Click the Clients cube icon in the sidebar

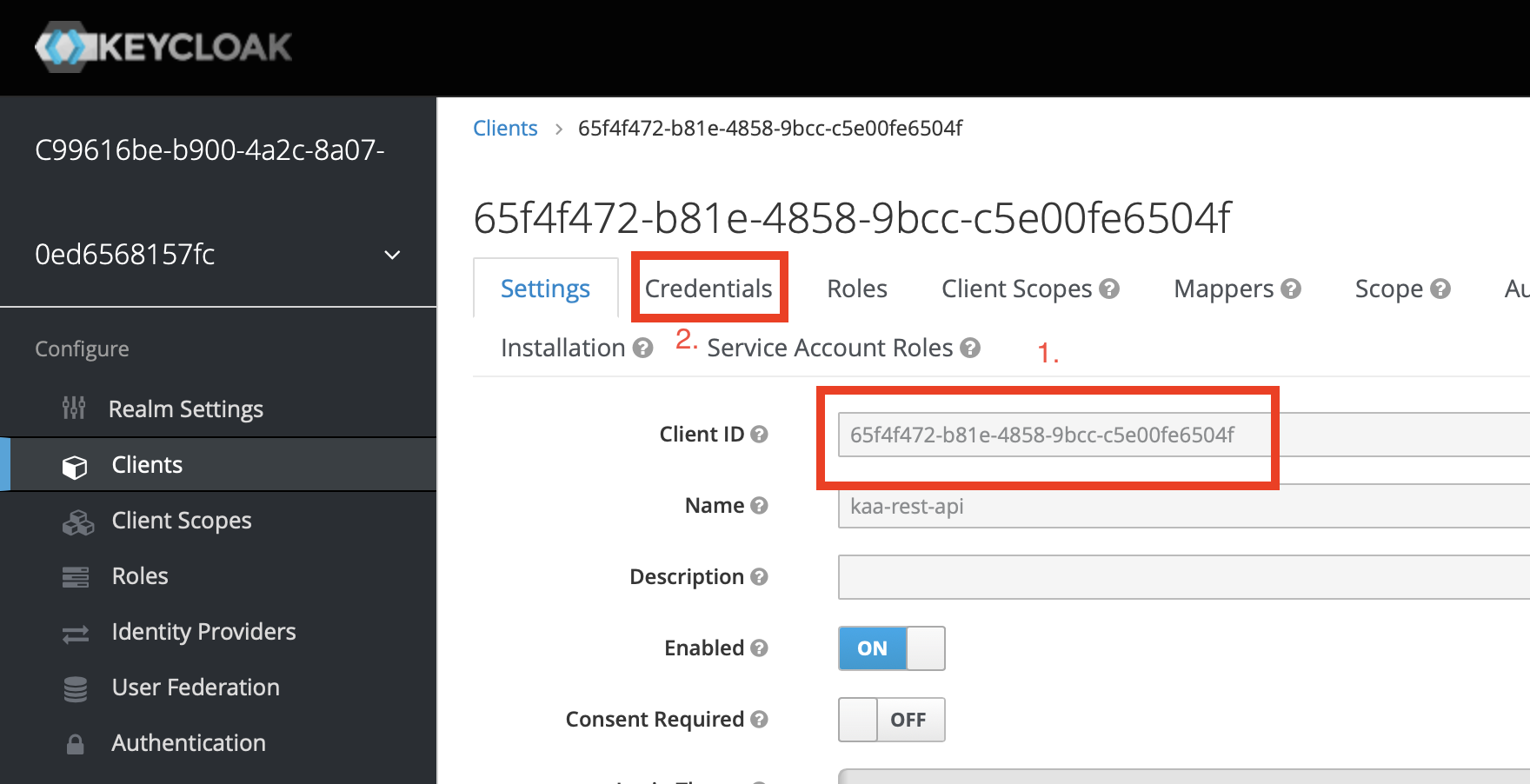coord(75,467)
